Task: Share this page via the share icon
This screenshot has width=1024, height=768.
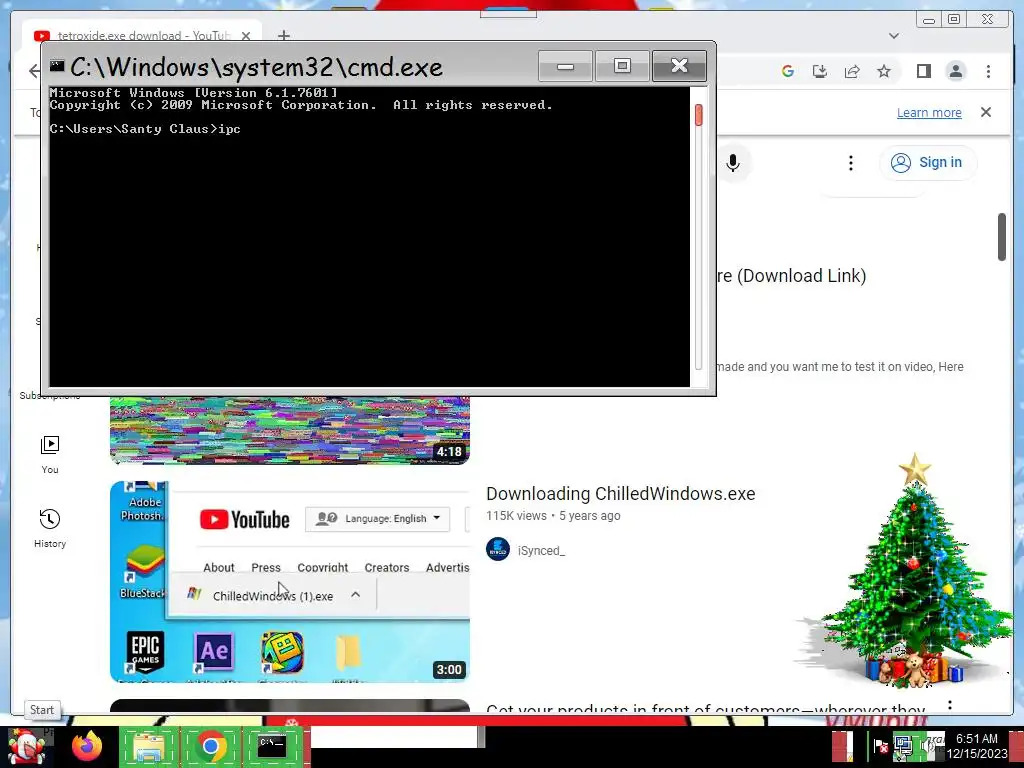Action: click(852, 71)
